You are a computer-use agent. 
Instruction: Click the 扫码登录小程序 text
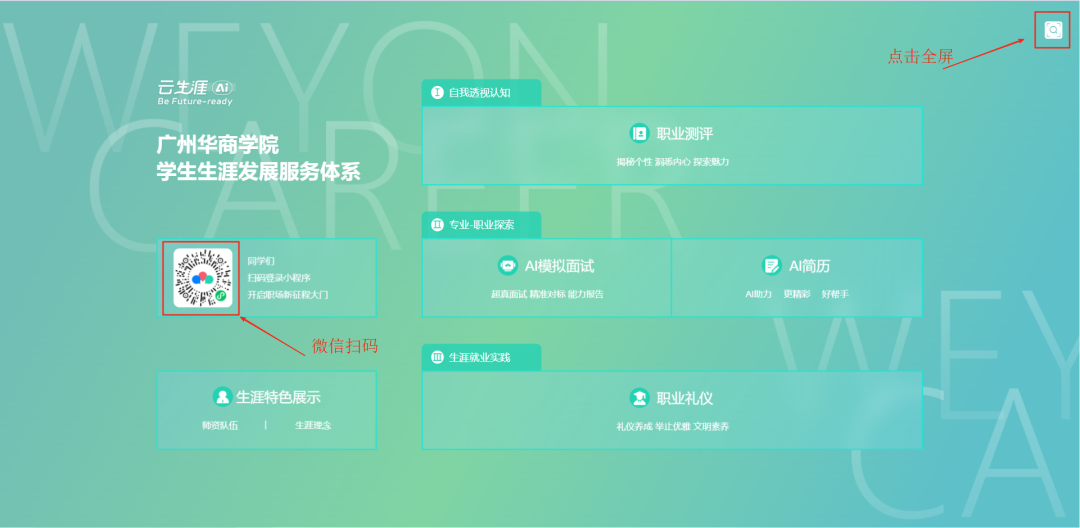coord(279,278)
